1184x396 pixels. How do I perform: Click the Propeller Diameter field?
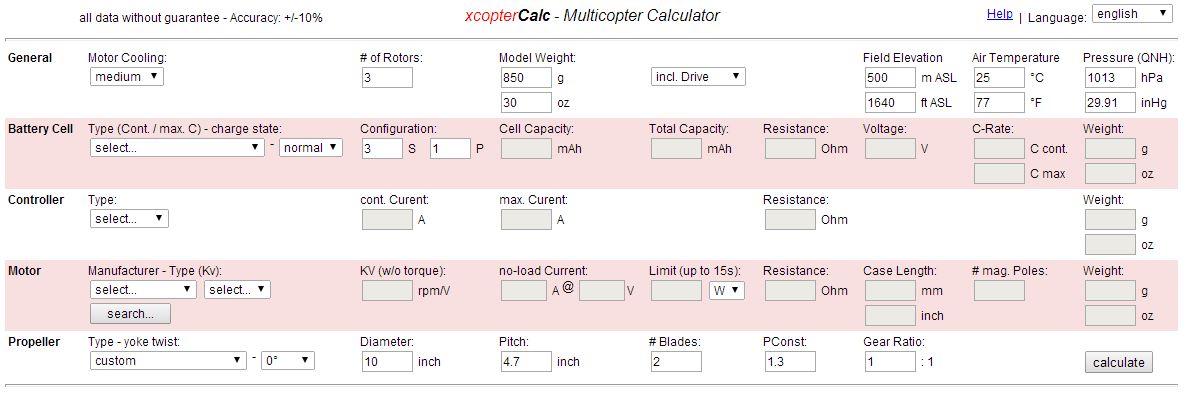pyautogui.click(x=387, y=361)
